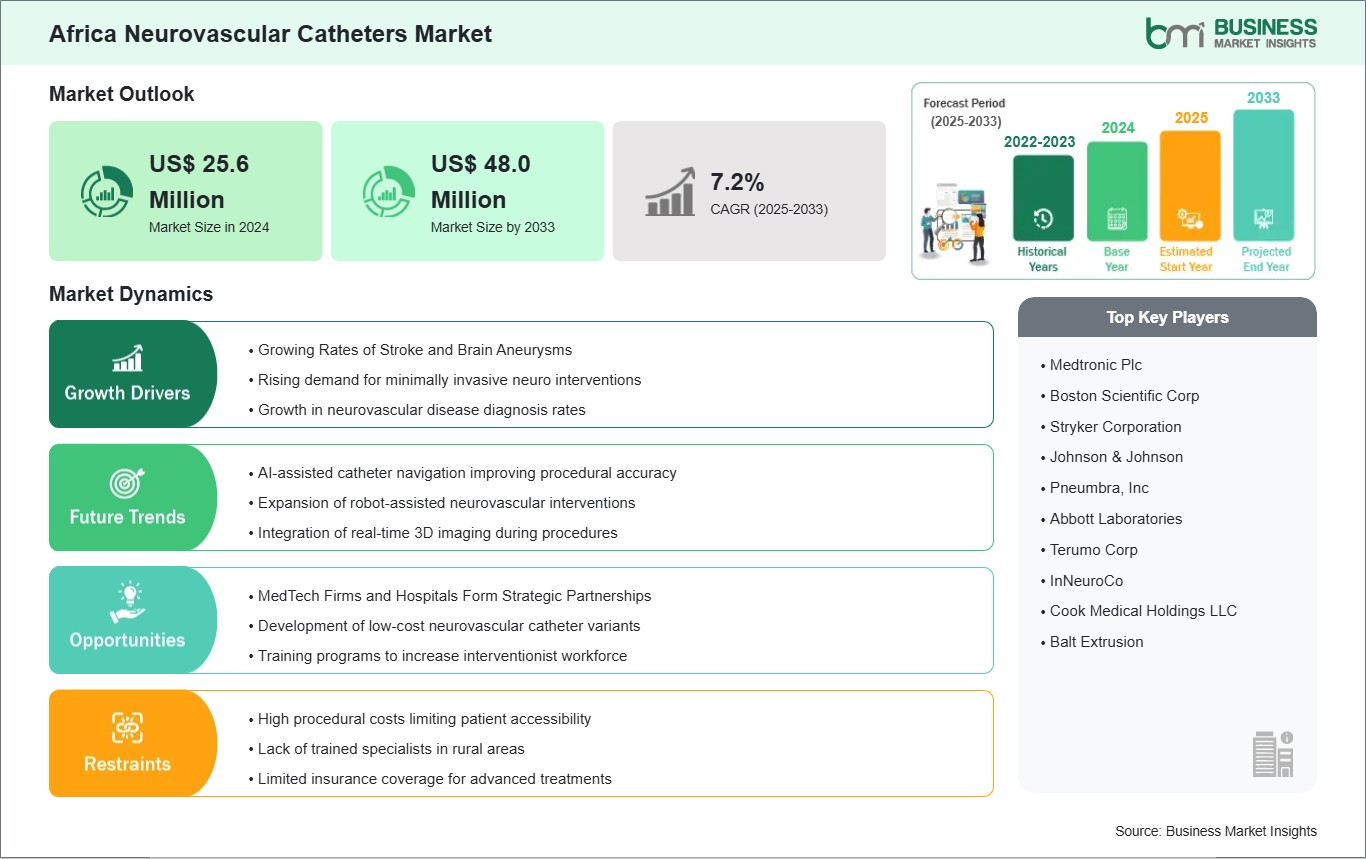Screen dimensions: 1366x859
Task: Click Stryker Corporation in the players list
Action: [x=1115, y=427]
